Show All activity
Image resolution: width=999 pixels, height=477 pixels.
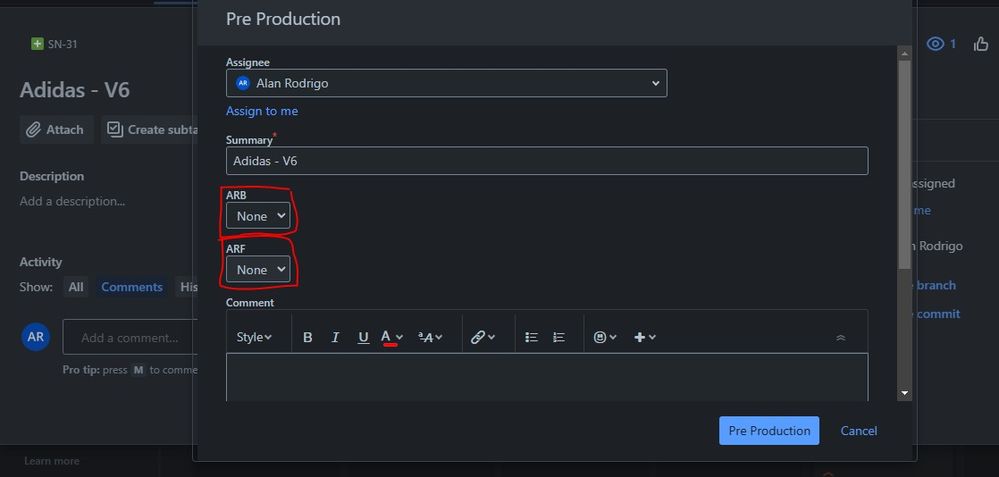click(76, 287)
